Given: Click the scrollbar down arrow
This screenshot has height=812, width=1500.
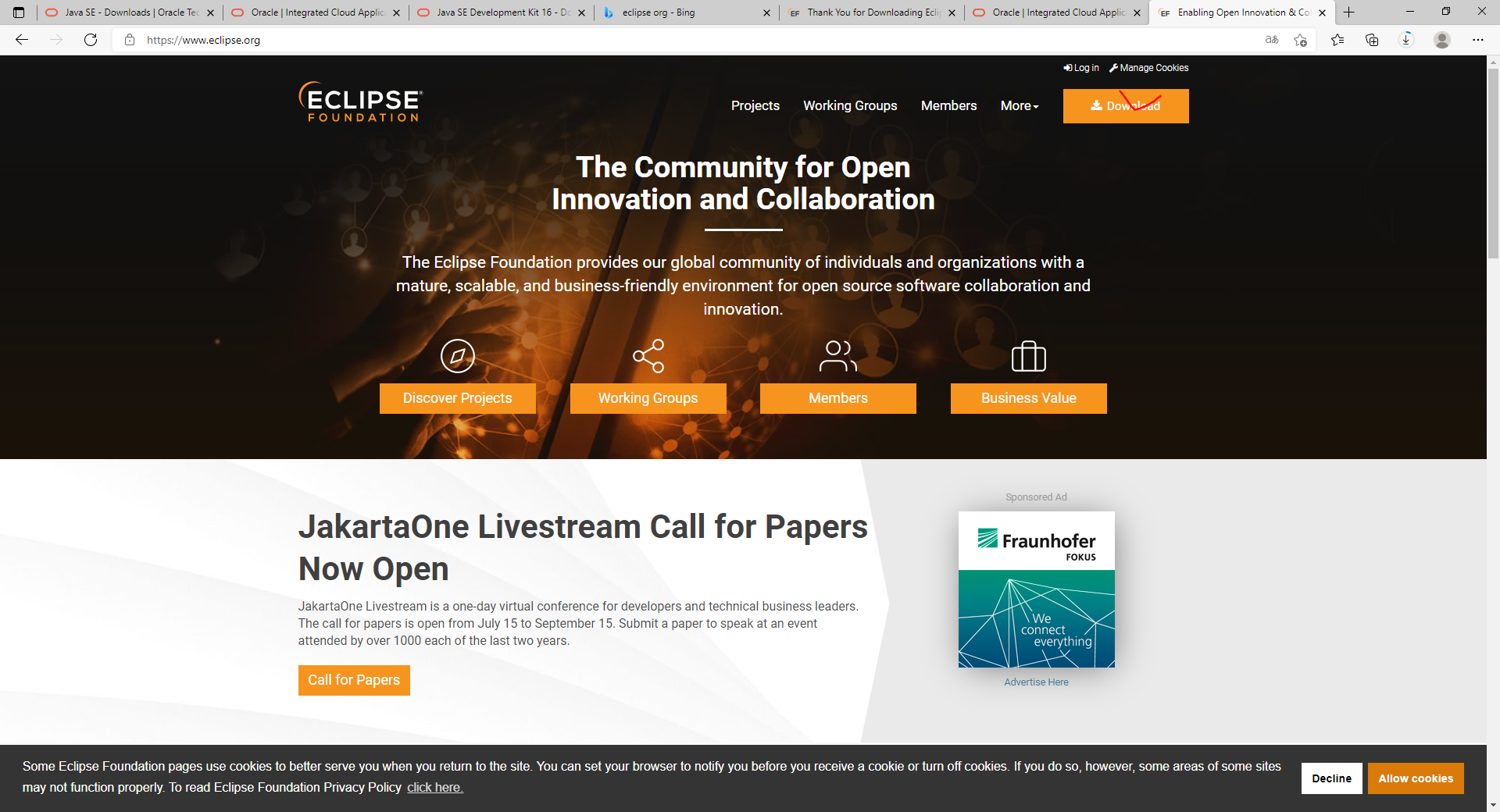Looking at the screenshot, I should (1493, 805).
